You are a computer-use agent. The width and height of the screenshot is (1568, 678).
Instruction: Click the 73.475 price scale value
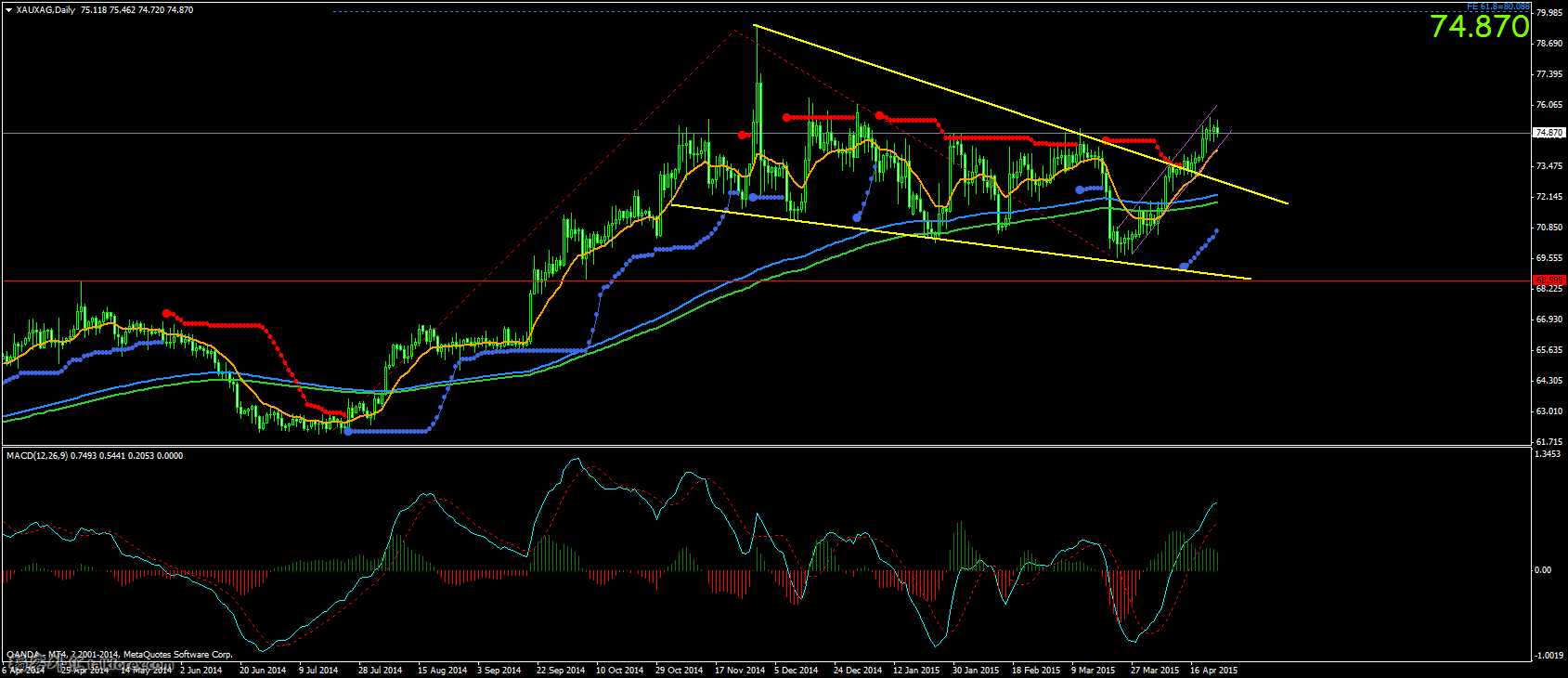pyautogui.click(x=1549, y=166)
